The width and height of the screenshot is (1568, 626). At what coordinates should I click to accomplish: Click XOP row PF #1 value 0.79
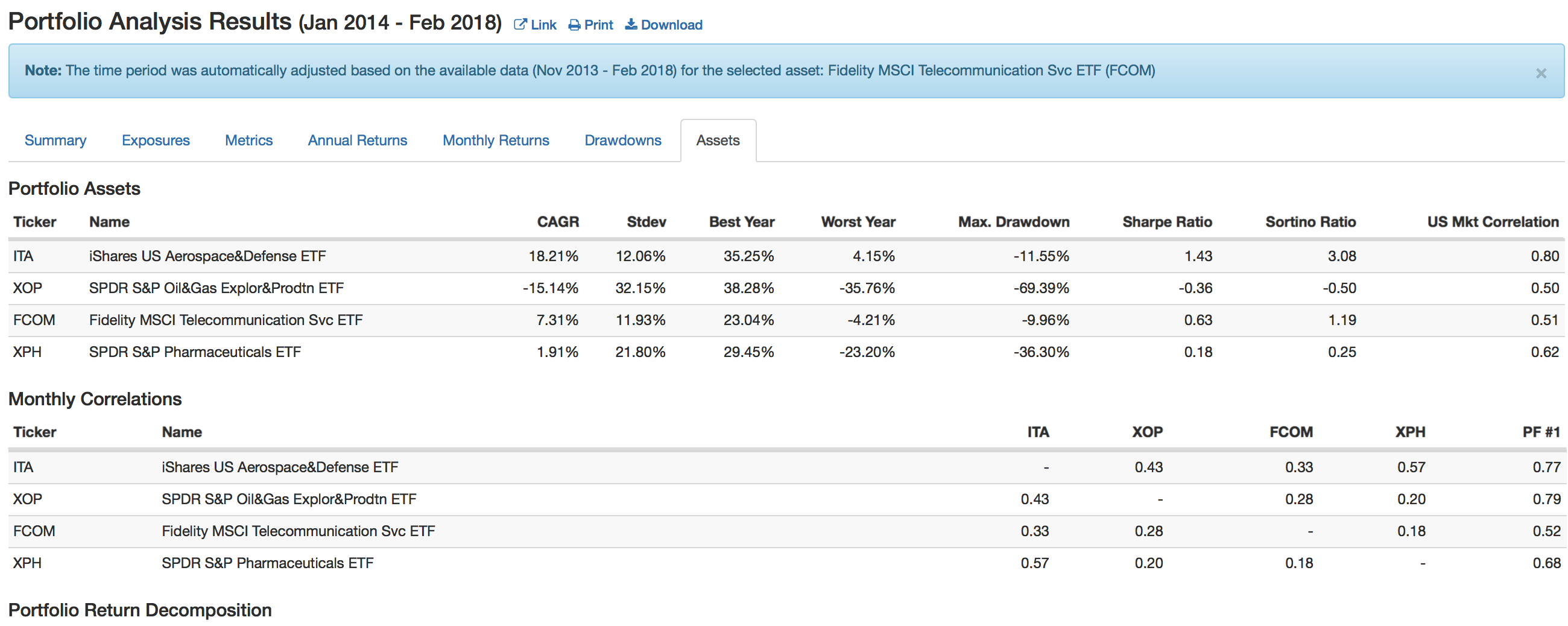[x=1546, y=499]
